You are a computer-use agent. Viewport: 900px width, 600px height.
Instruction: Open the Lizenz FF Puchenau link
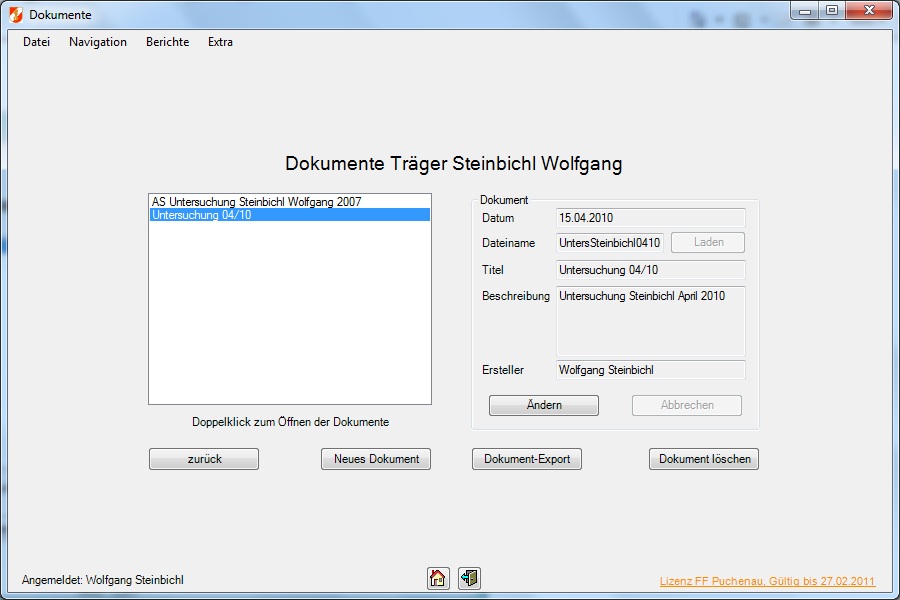(767, 581)
